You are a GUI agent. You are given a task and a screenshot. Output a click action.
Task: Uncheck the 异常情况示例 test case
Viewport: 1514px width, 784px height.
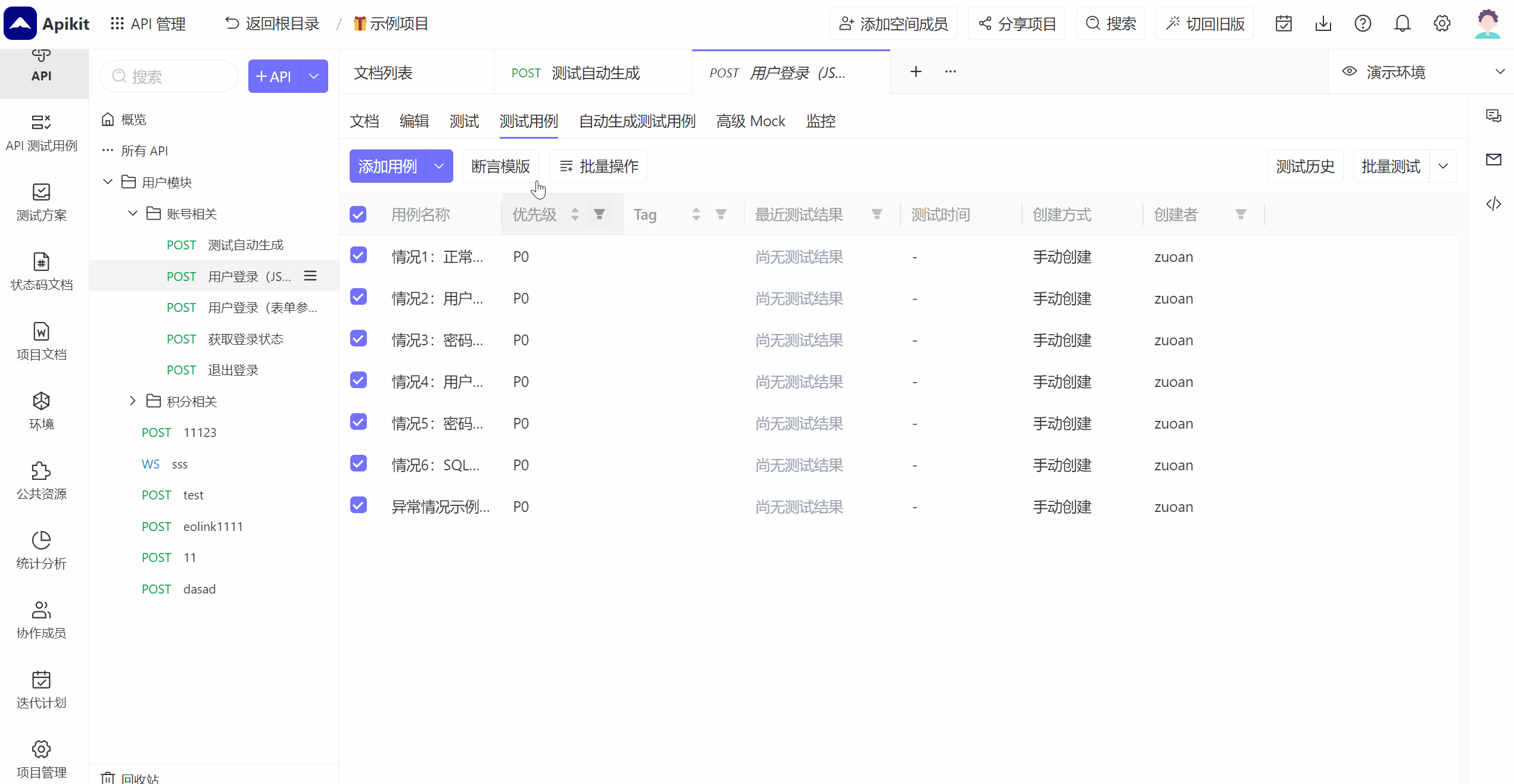(x=358, y=505)
